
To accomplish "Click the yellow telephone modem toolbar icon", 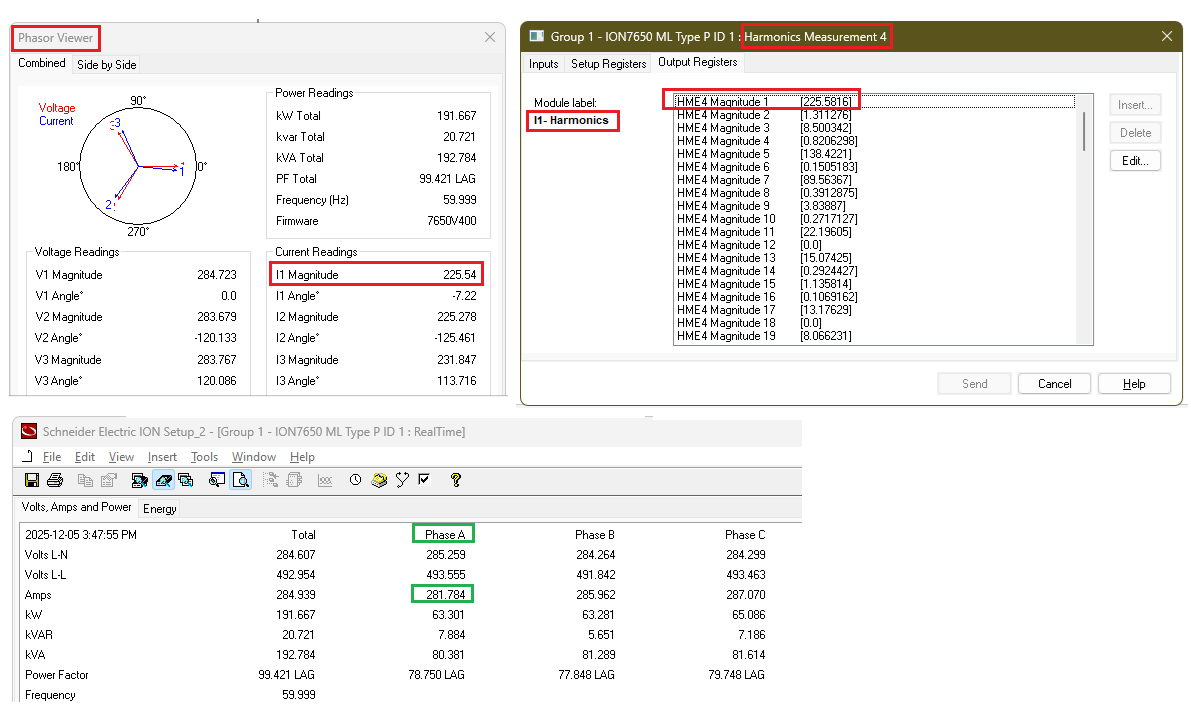I will click(x=379, y=480).
